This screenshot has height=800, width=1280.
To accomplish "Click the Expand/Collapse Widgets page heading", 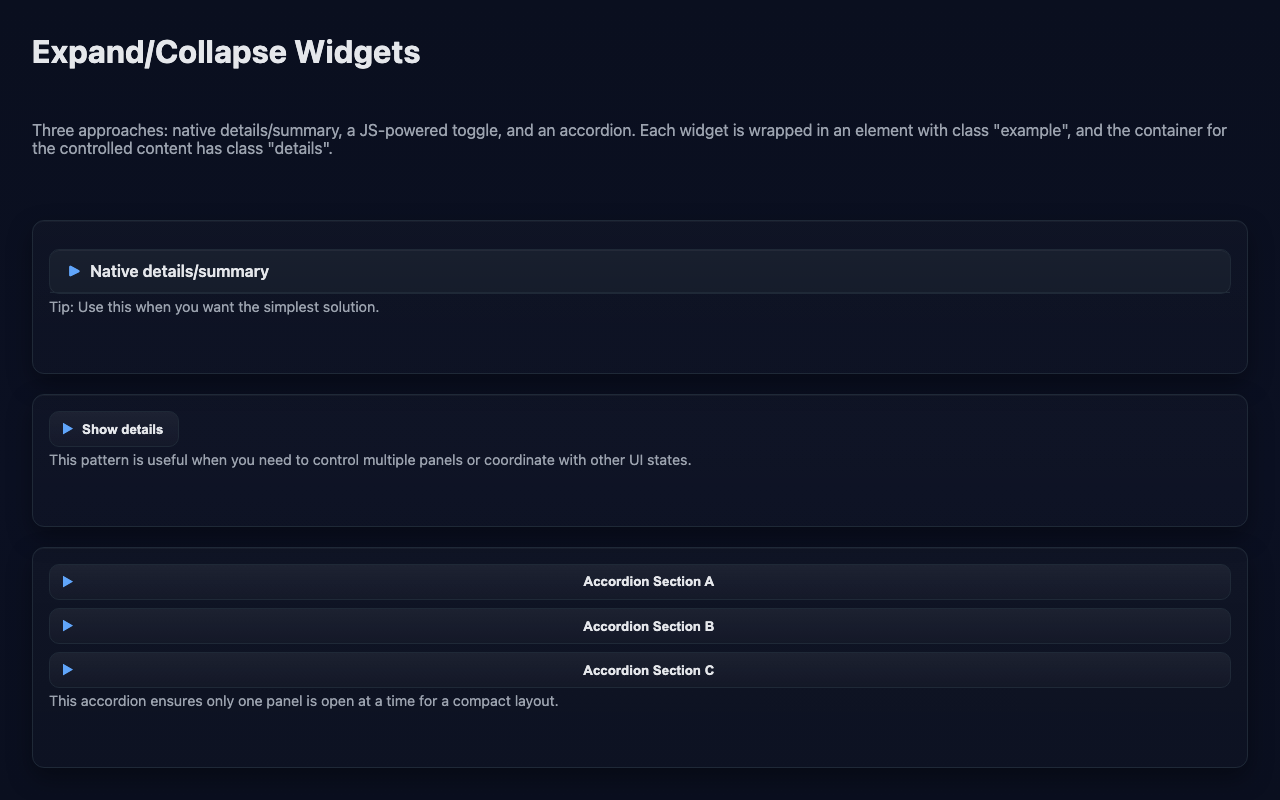I will point(226,51).
